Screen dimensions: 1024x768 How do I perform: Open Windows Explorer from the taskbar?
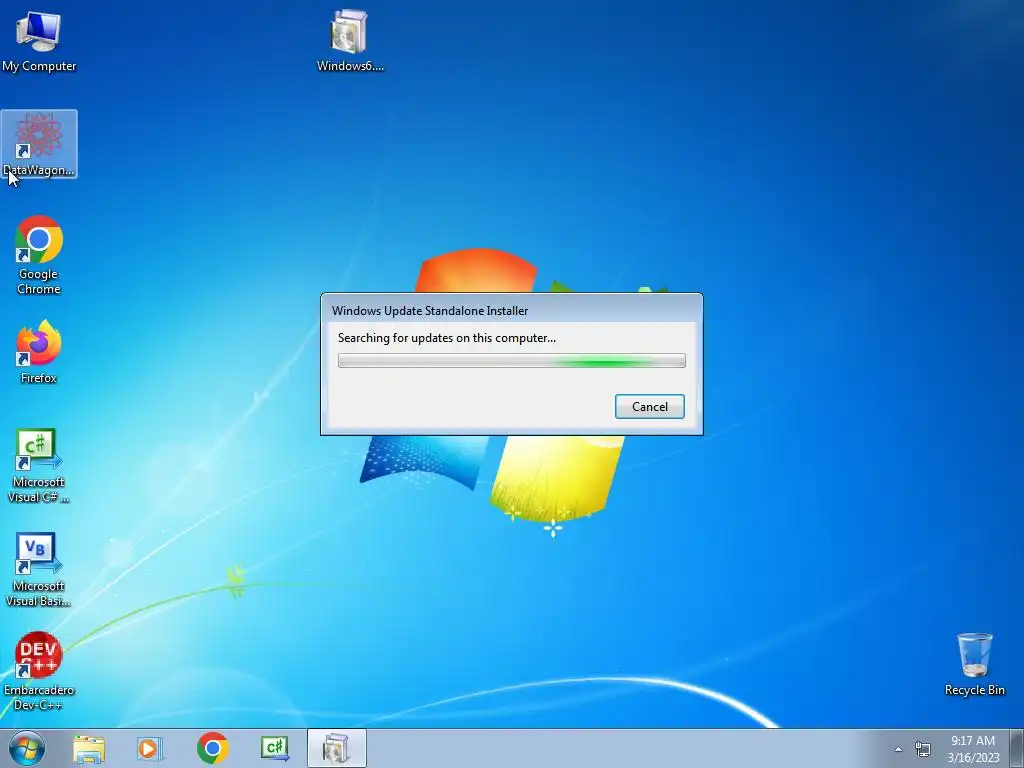coord(89,748)
